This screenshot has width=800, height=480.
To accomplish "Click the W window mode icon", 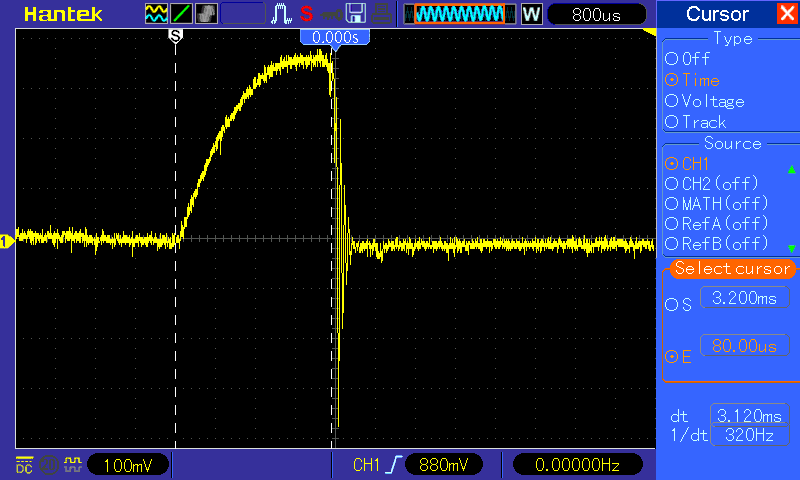I will coord(531,14).
